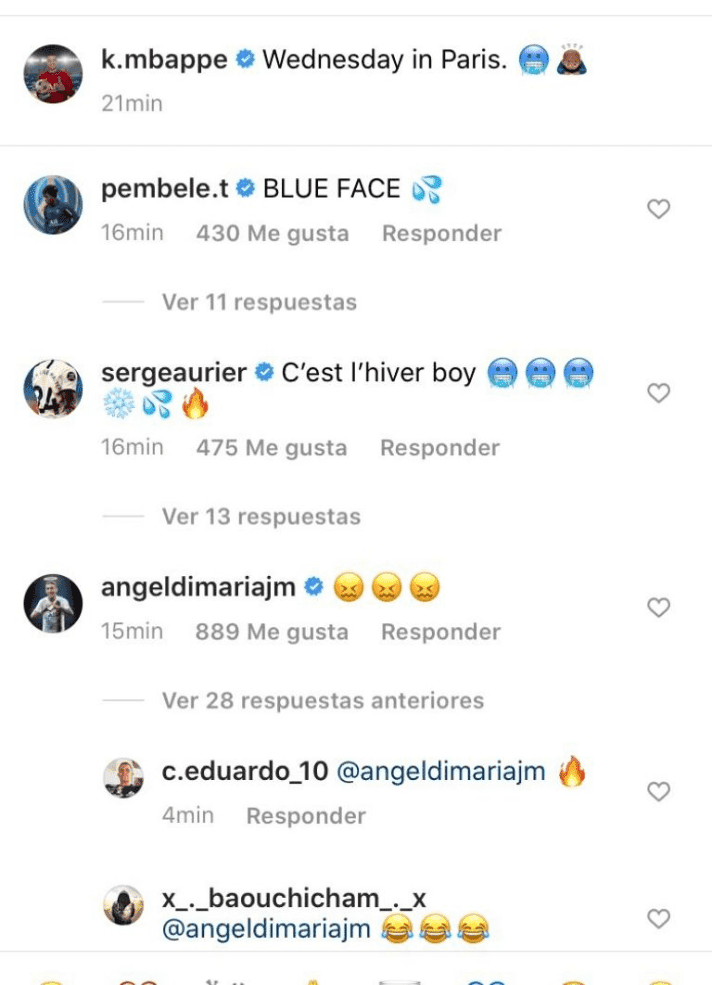View the 889 Me gusta likes list
The image size is (712, 985).
point(272,632)
